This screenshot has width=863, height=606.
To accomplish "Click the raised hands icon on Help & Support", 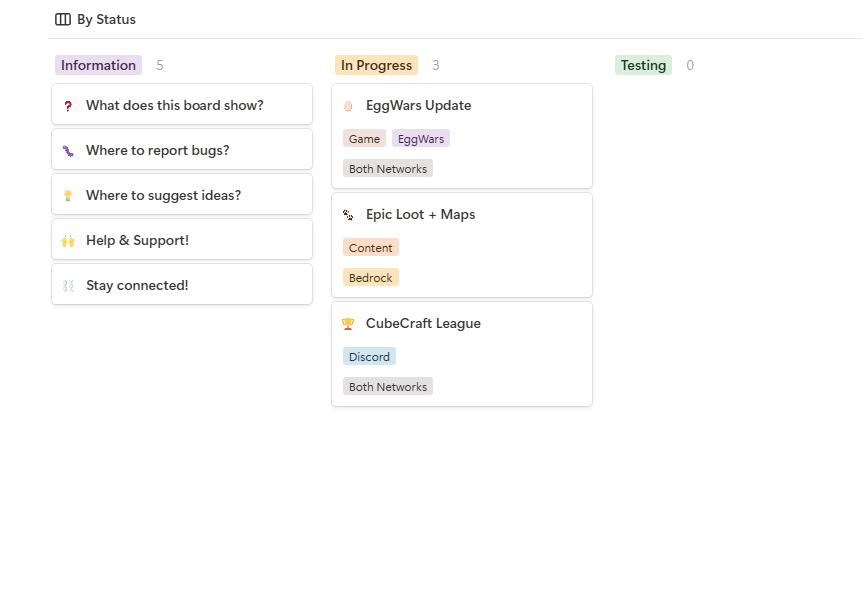I will click(x=68, y=241).
